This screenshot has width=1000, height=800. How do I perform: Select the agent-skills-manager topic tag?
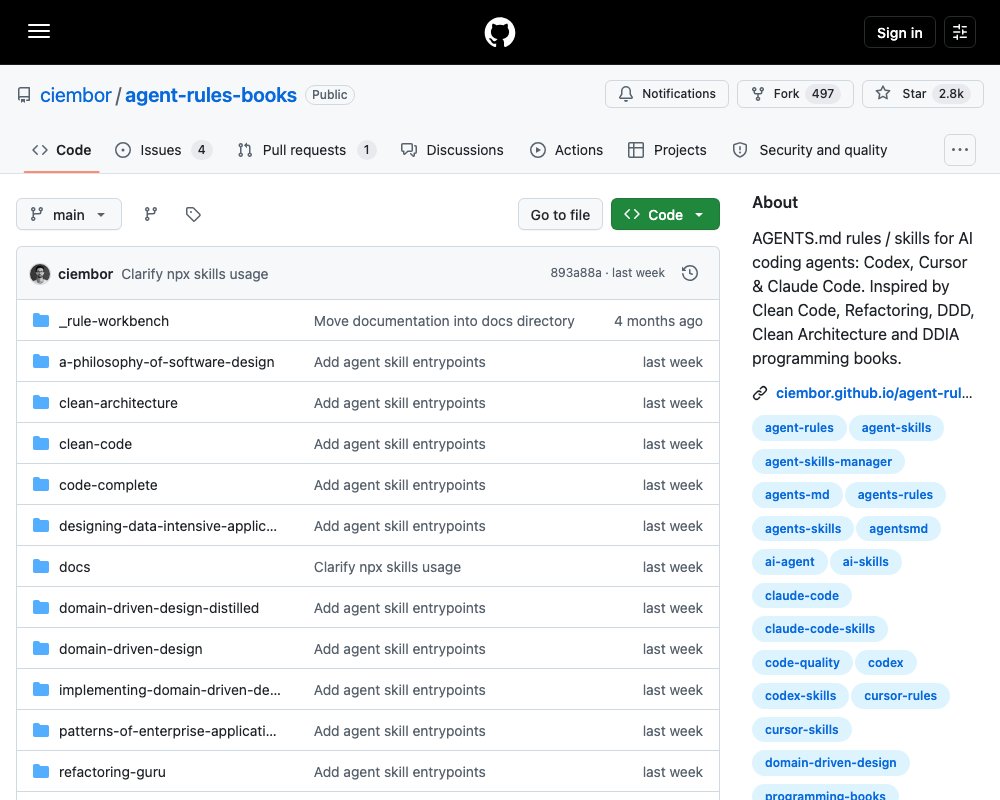(828, 462)
